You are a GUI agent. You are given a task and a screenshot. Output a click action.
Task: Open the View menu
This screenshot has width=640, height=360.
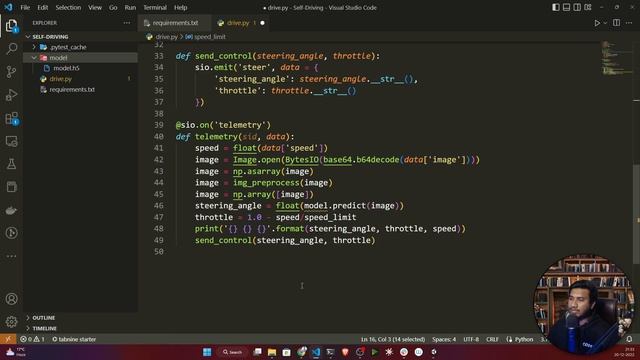click(x=95, y=7)
